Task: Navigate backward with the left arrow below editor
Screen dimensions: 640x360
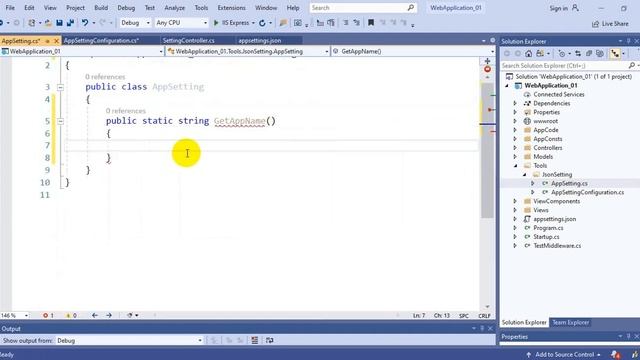Action: coord(95,315)
